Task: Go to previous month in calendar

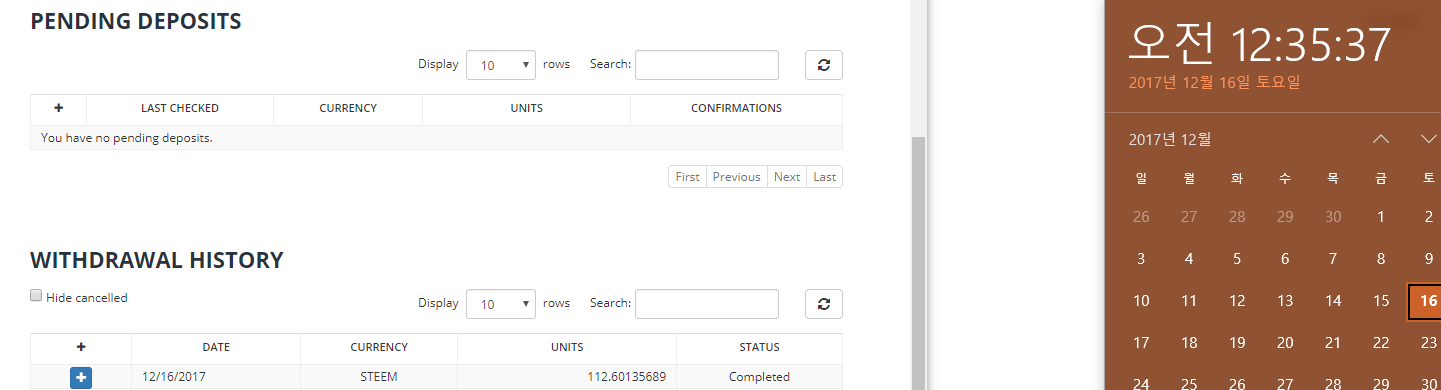Action: tap(1381, 139)
